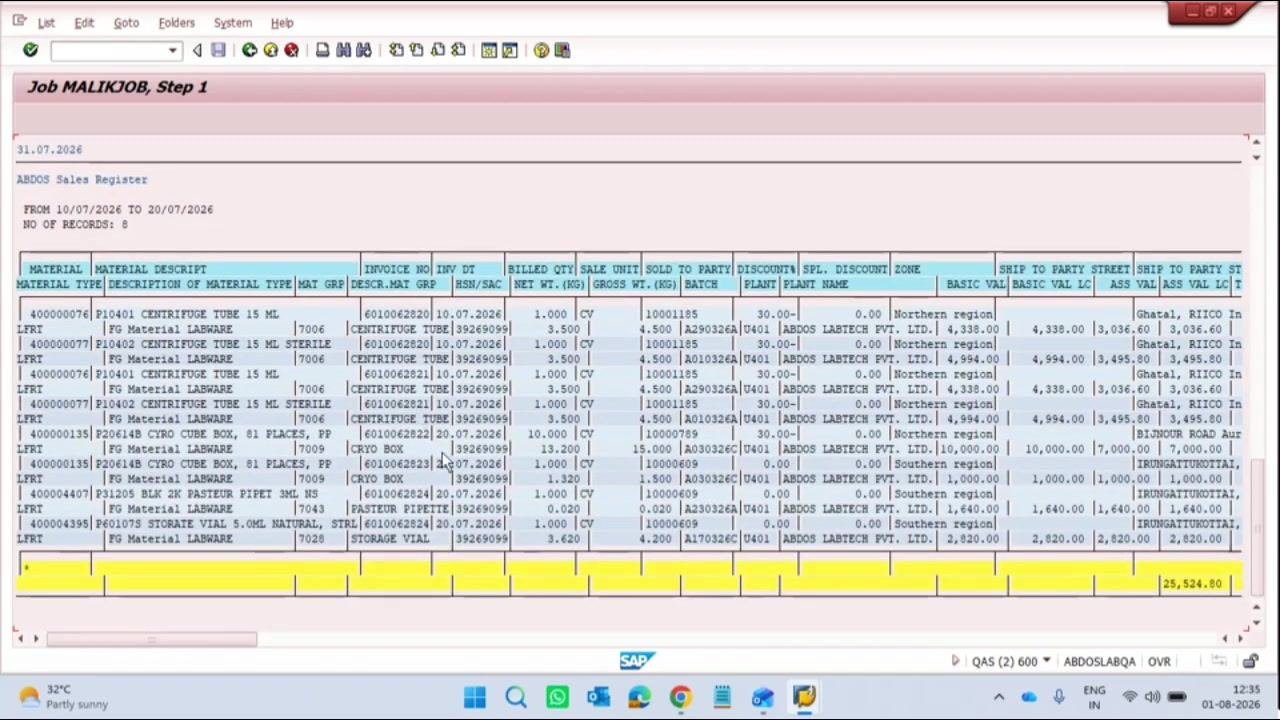This screenshot has width=1280, height=720.
Task: Expand the status bar with the triangle
Action: coord(955,661)
